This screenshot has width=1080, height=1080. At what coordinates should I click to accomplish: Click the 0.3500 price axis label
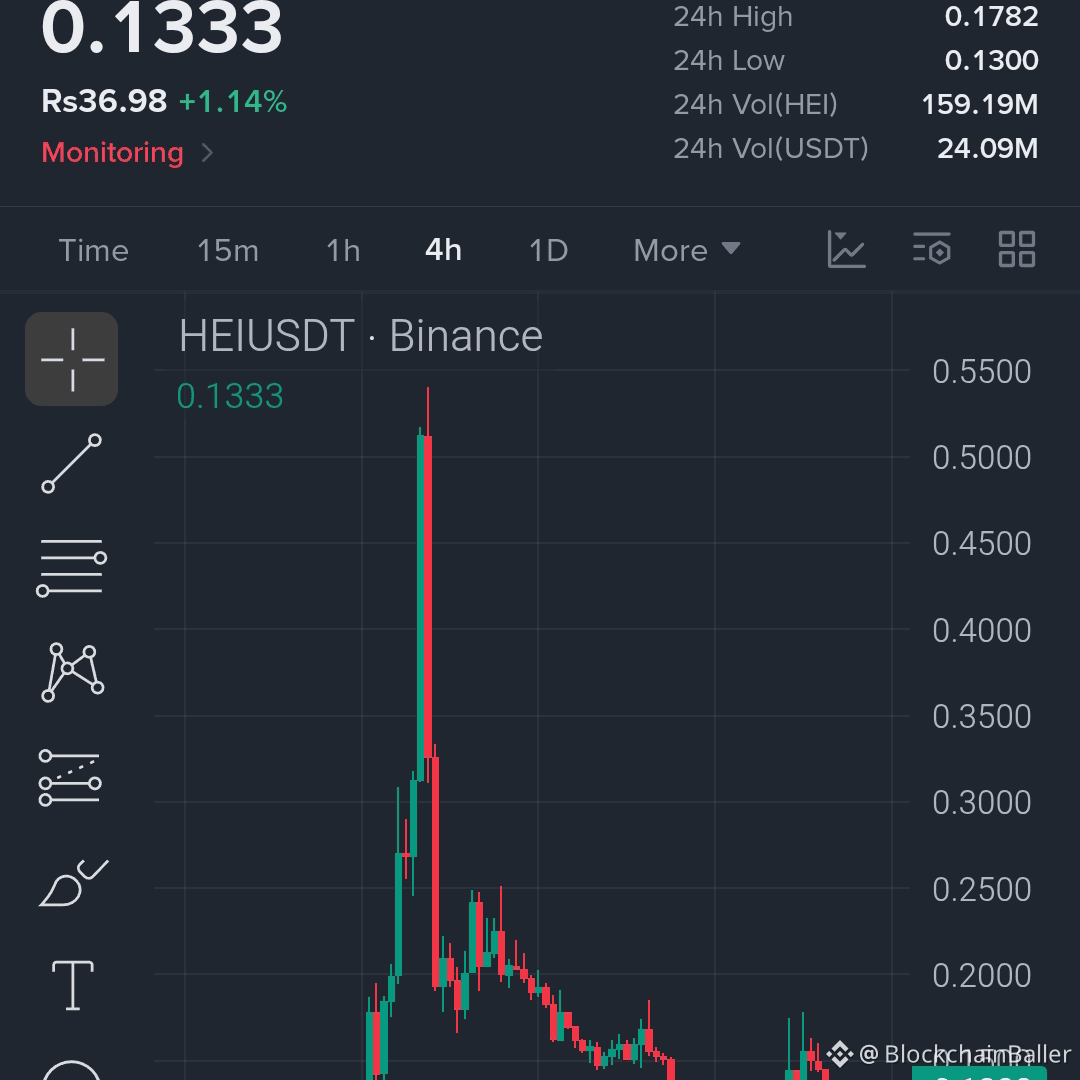tap(982, 717)
